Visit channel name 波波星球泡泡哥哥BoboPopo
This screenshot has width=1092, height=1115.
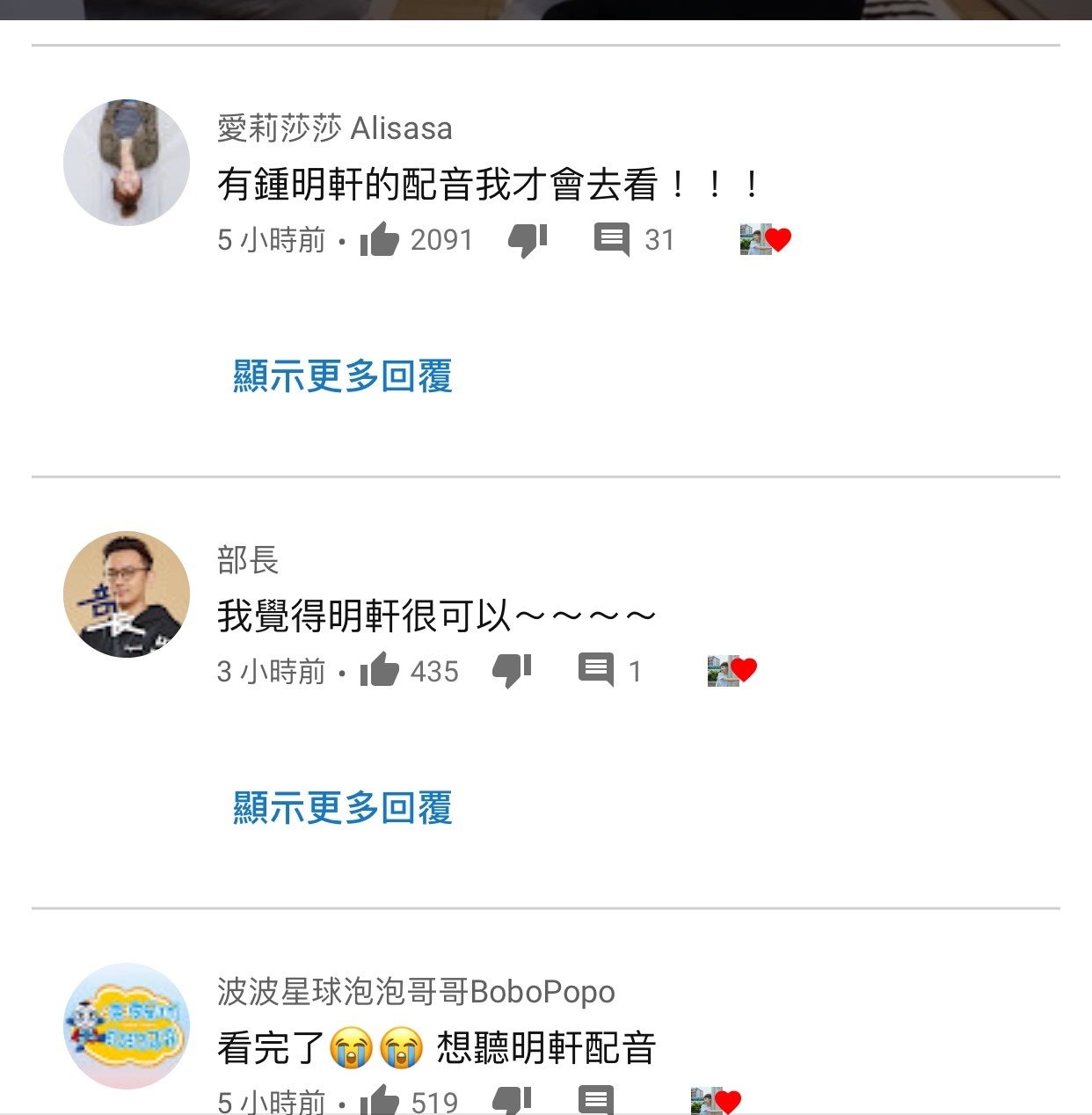click(x=416, y=992)
